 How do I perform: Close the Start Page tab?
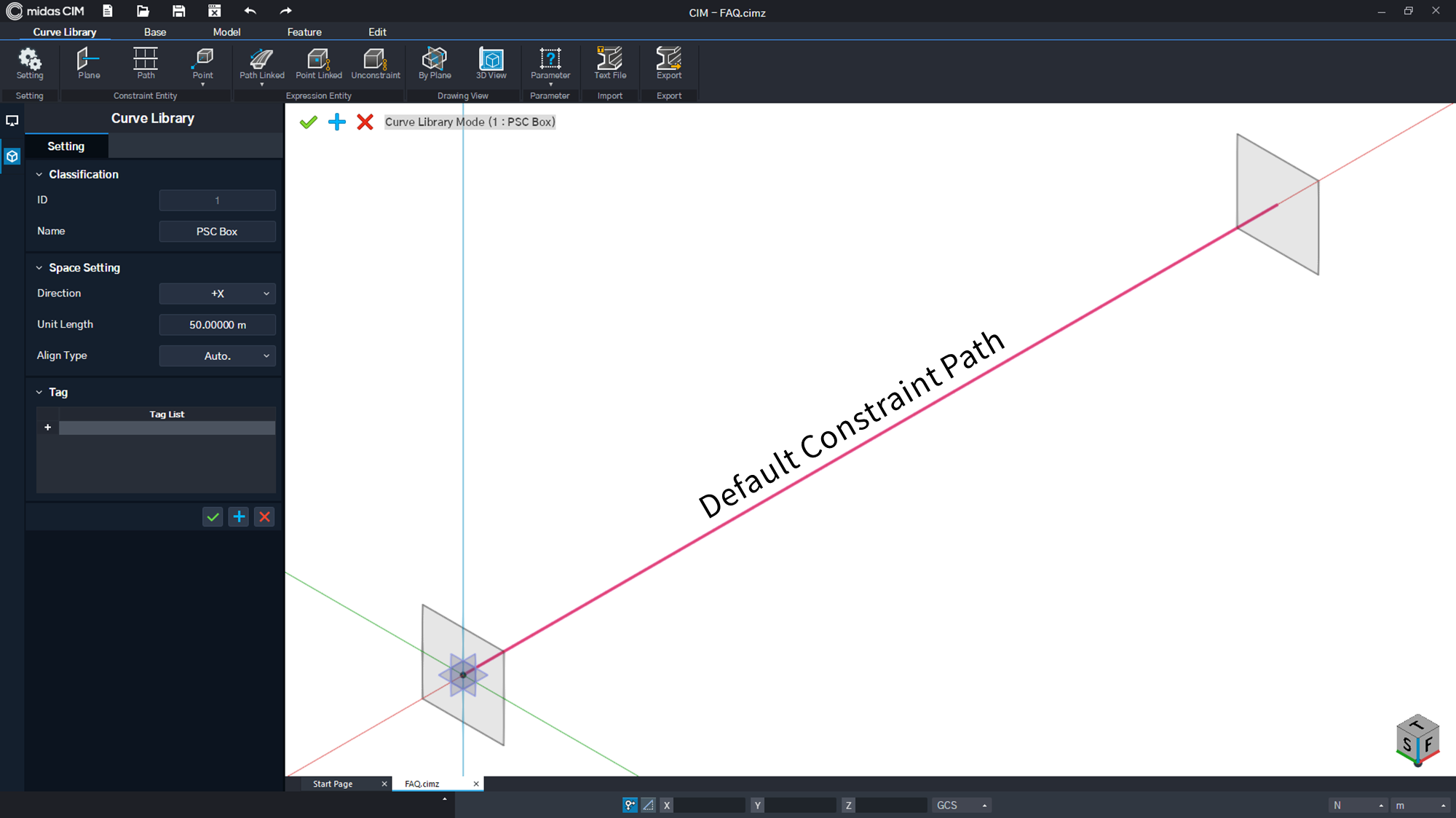tap(384, 784)
